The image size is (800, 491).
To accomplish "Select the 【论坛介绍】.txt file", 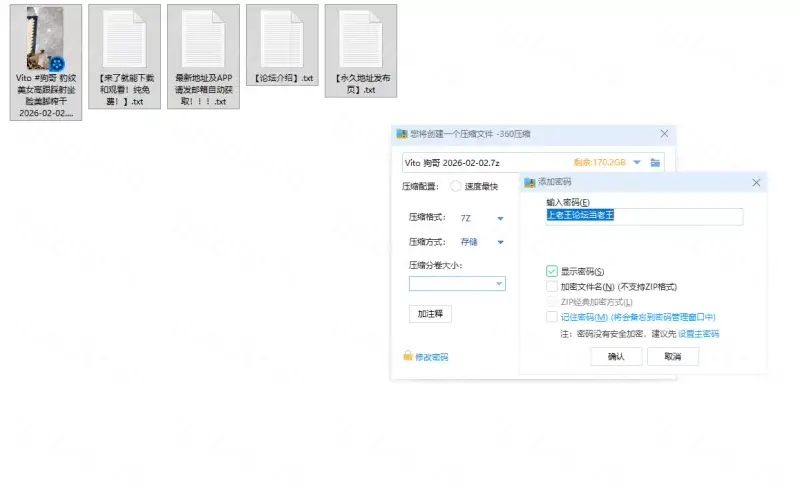I will tap(282, 45).
